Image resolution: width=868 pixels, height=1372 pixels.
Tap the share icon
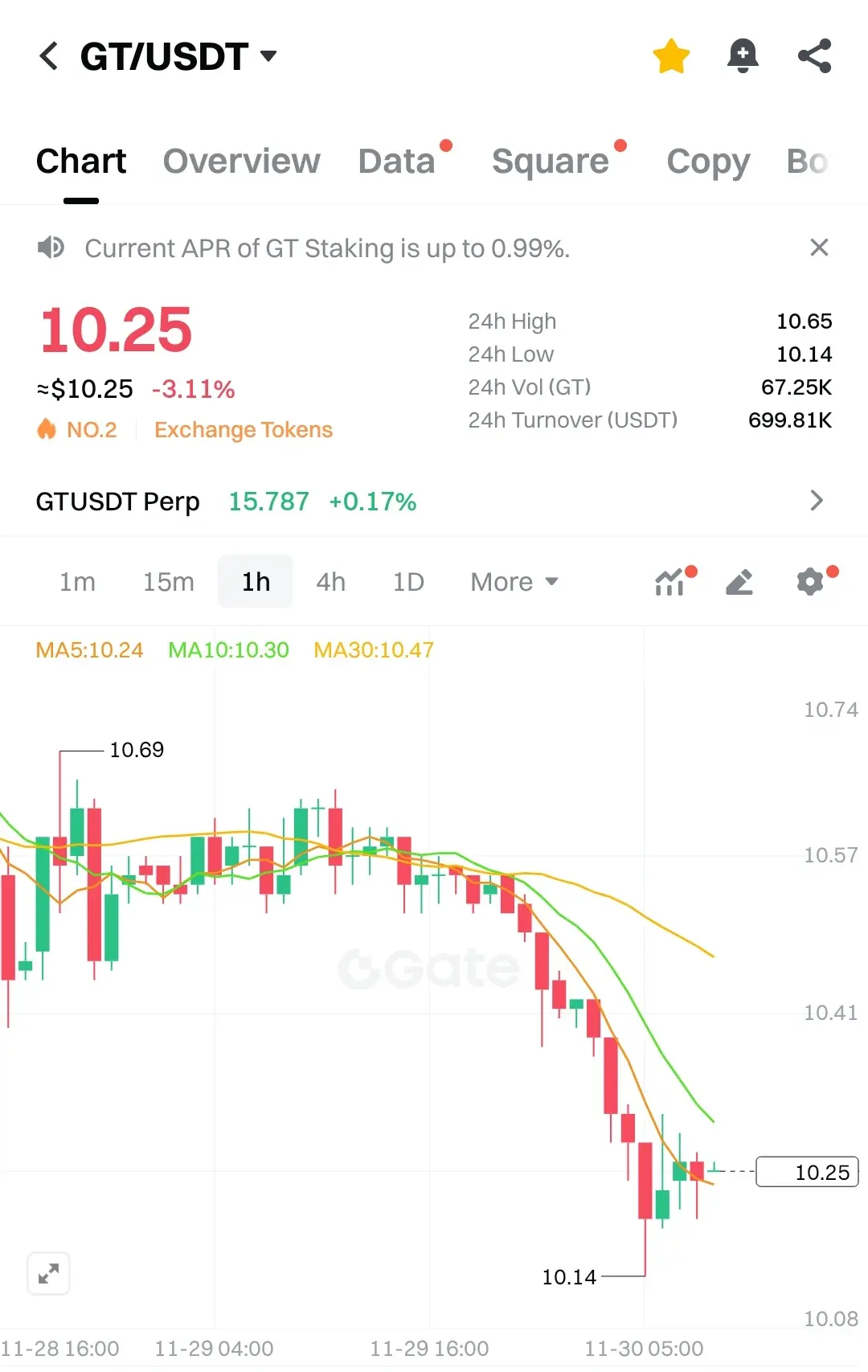tap(814, 56)
